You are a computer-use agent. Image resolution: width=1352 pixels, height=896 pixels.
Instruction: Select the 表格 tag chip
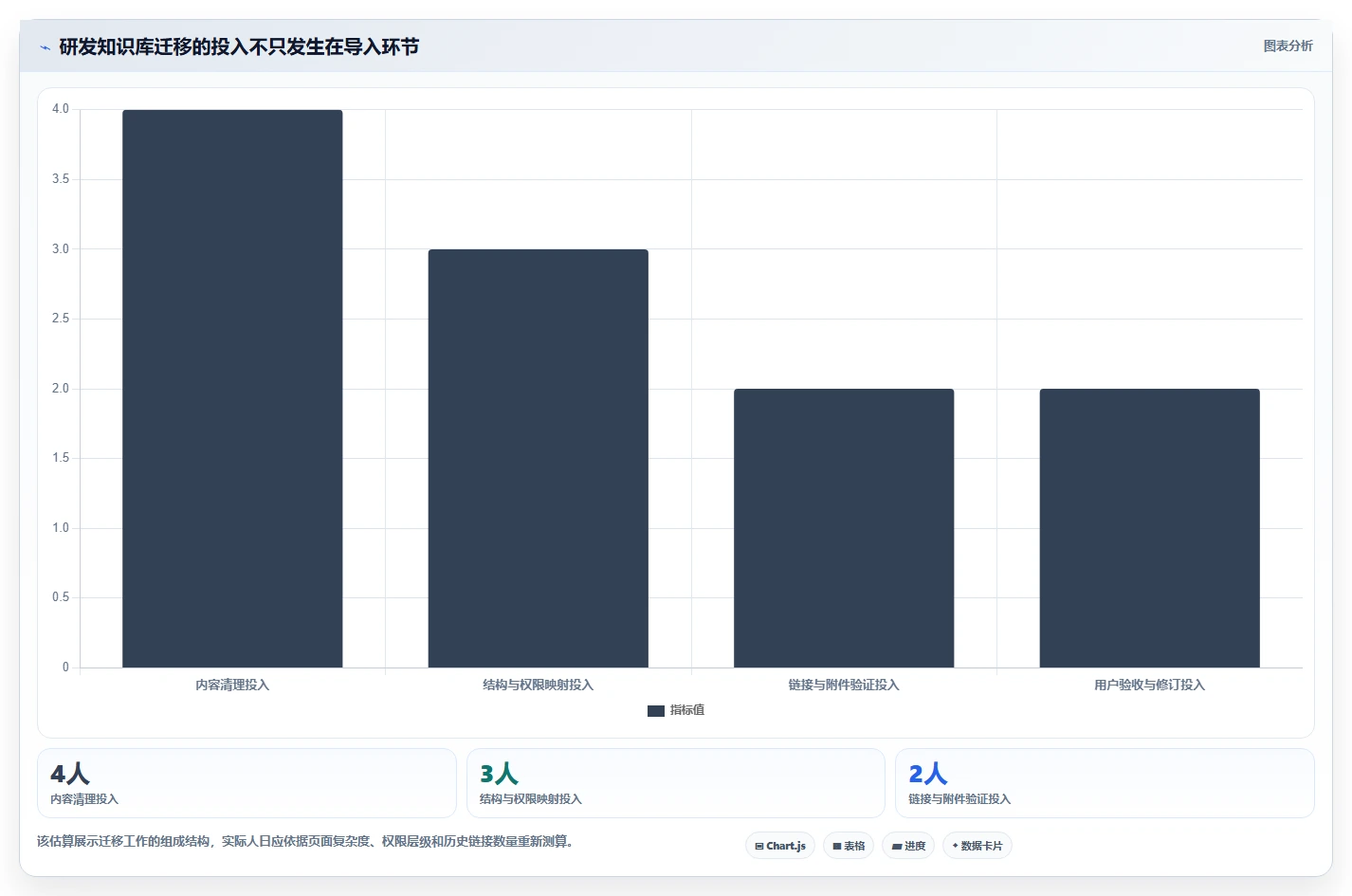coord(849,846)
